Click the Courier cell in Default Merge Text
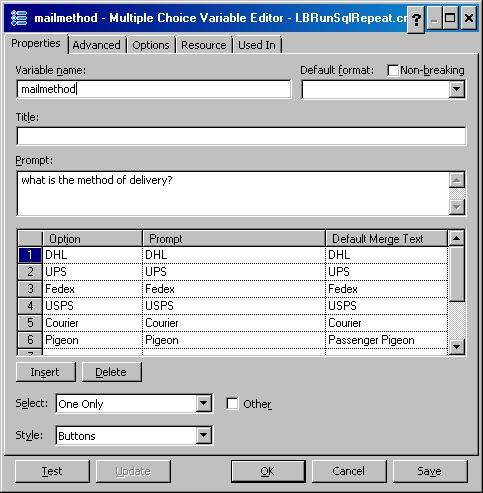This screenshot has width=483, height=493. 386,323
